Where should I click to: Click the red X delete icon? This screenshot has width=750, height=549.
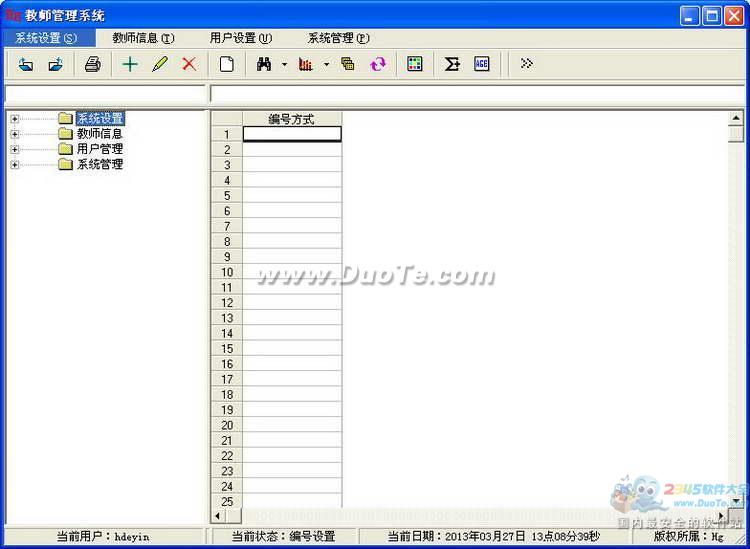pos(189,64)
